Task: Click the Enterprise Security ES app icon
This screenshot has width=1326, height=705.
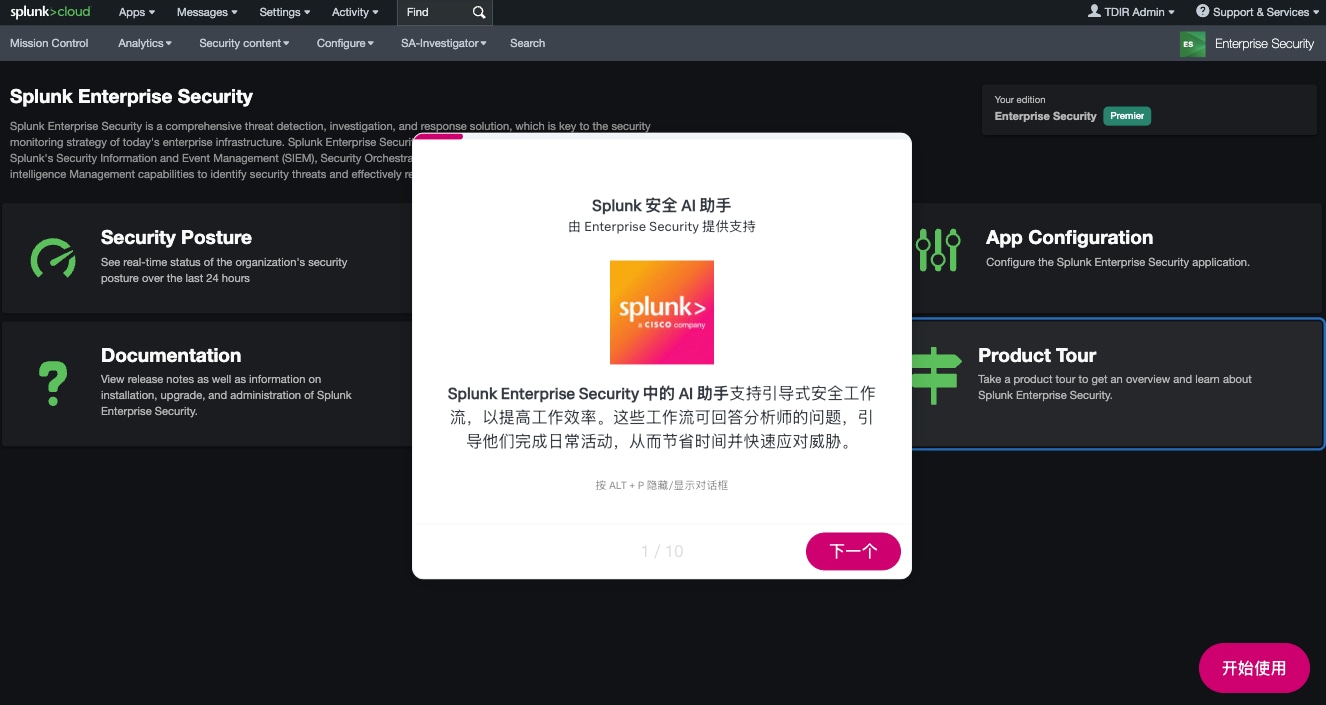Action: coord(1192,44)
